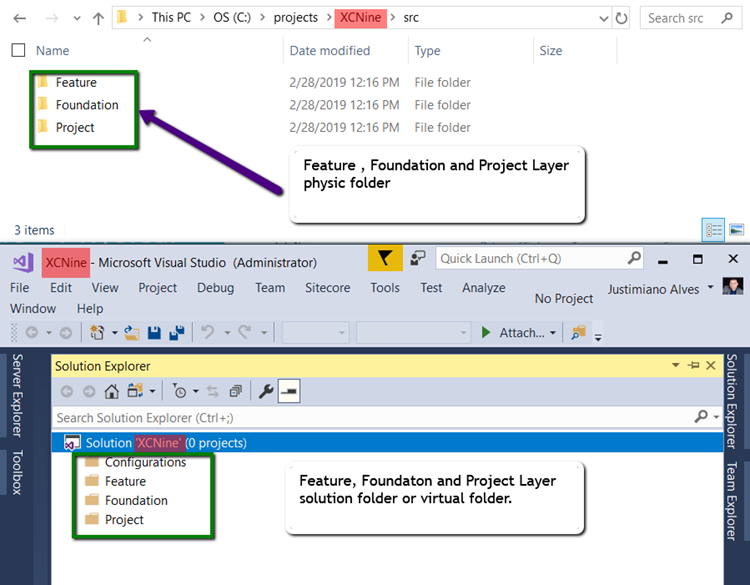The width and height of the screenshot is (750, 585).
Task: Open the Server Explorer side tab
Action: coord(17,395)
